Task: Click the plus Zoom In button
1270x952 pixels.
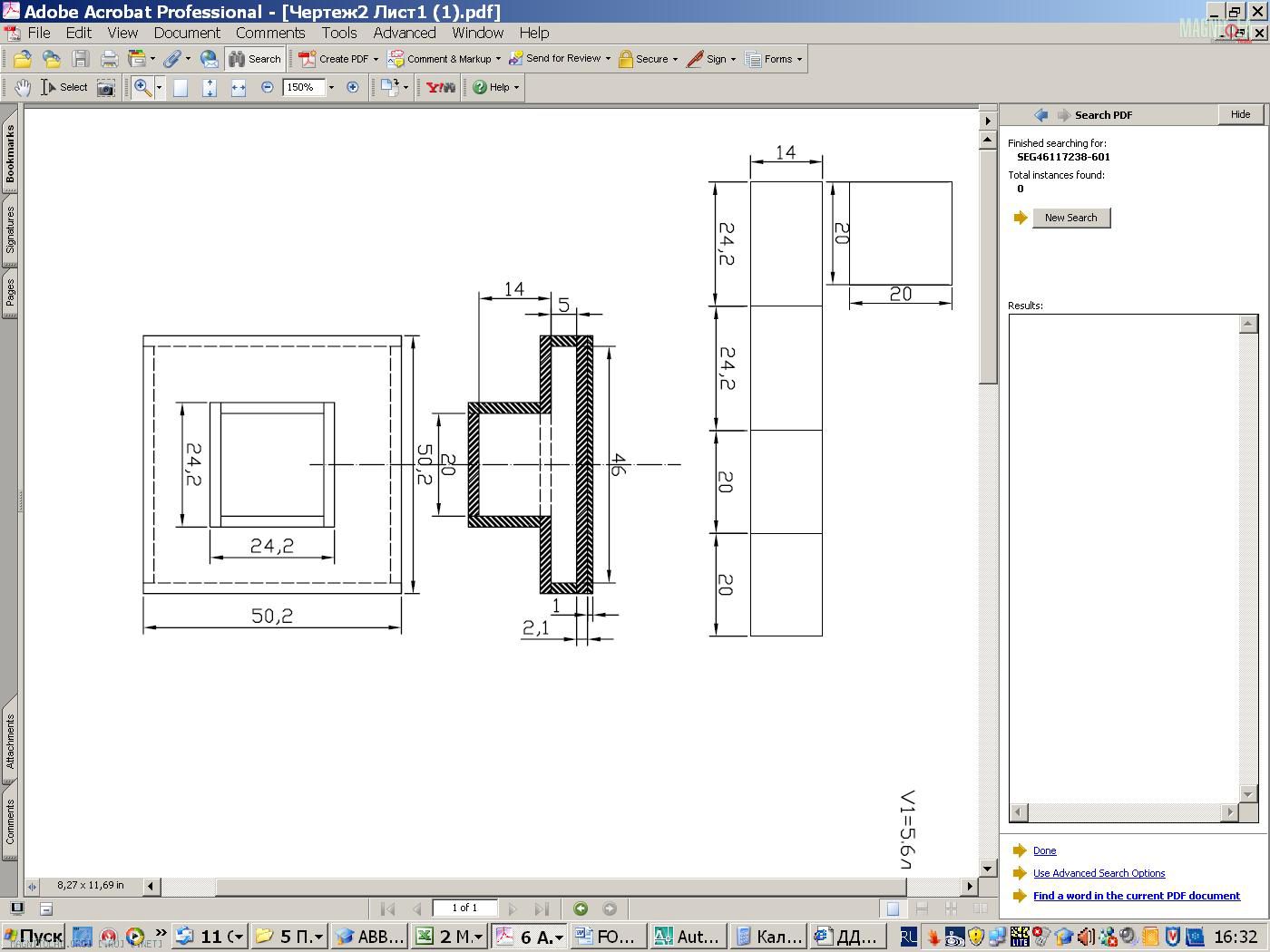Action: (x=353, y=88)
